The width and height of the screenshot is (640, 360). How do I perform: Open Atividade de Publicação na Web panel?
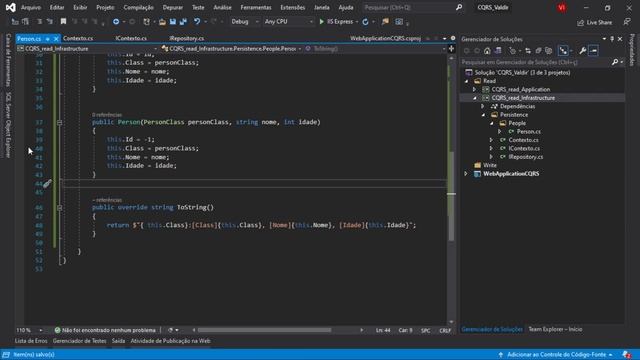(171, 341)
